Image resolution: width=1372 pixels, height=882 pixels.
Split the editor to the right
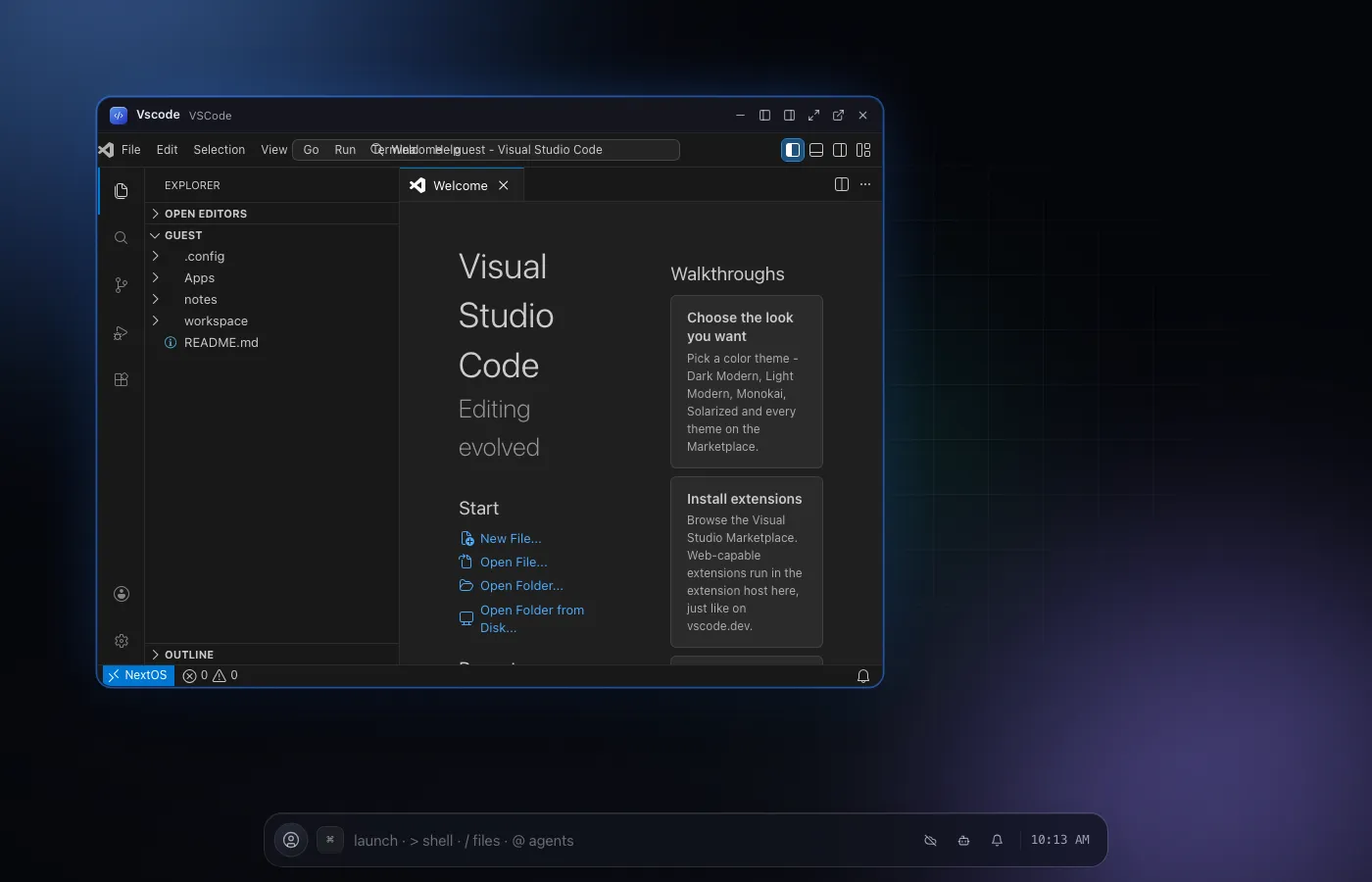point(842,184)
